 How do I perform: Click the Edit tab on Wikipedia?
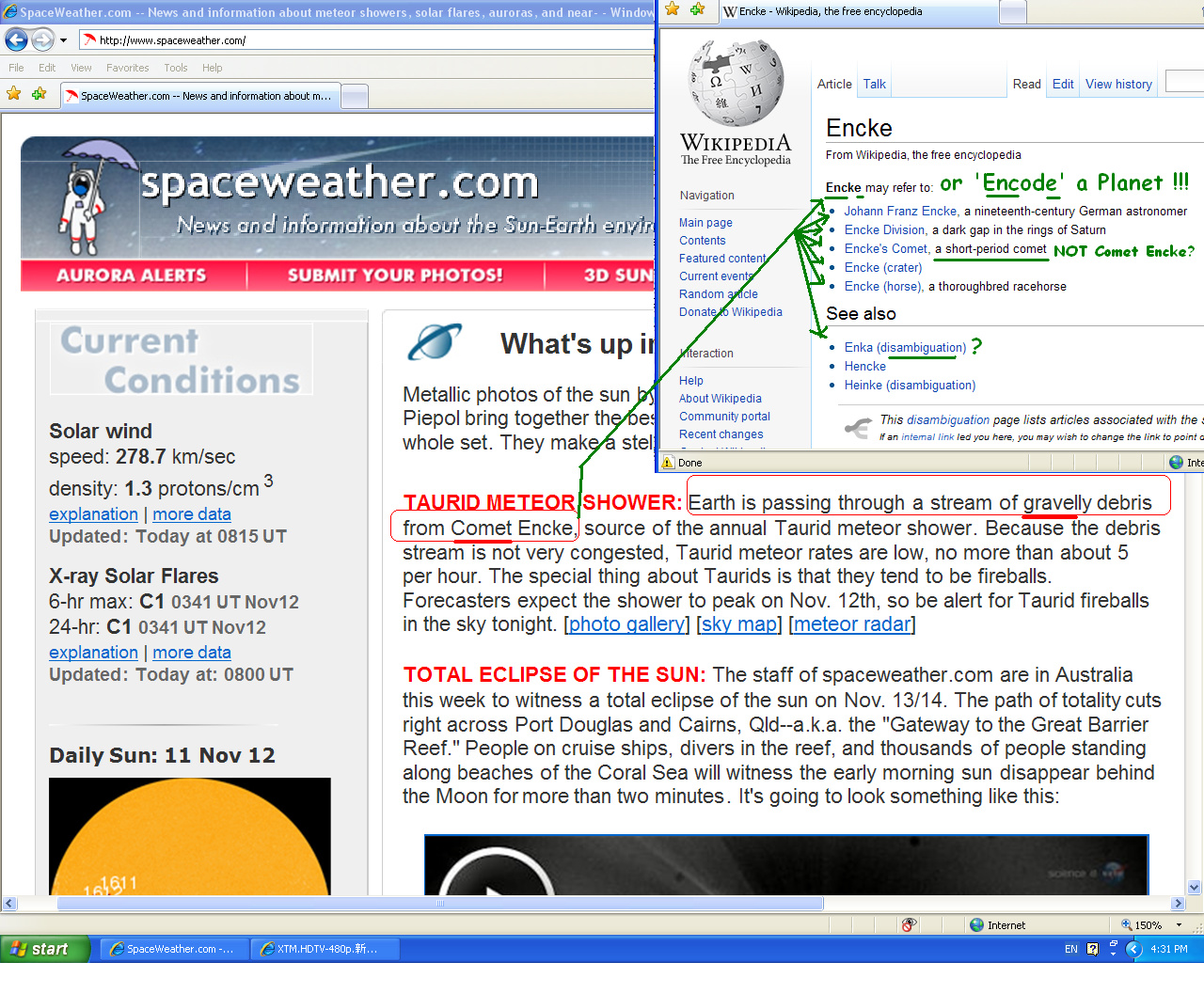pos(1063,84)
